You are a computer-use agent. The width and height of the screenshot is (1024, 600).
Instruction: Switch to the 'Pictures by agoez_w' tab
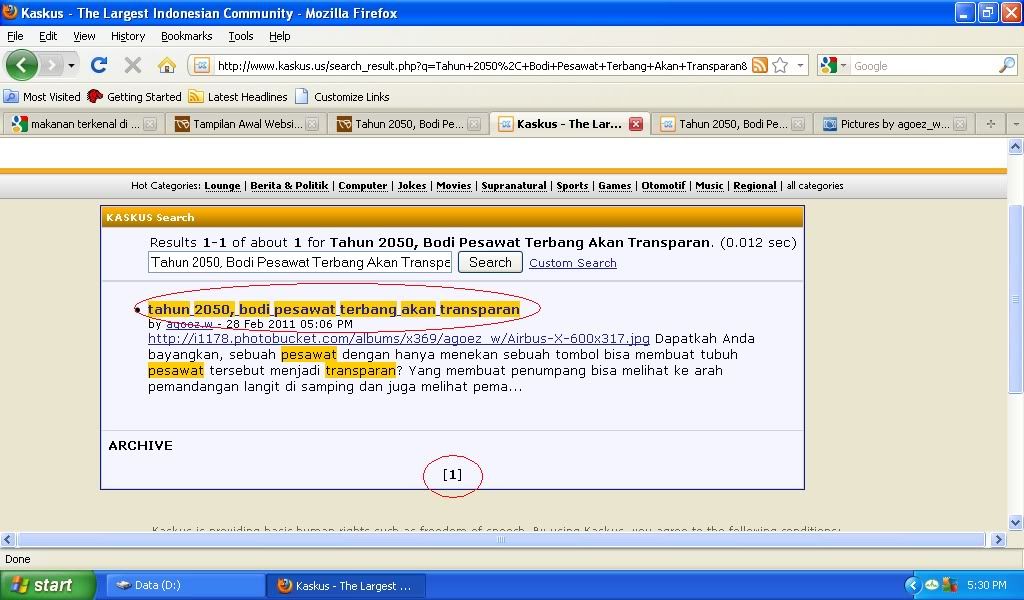coord(894,124)
